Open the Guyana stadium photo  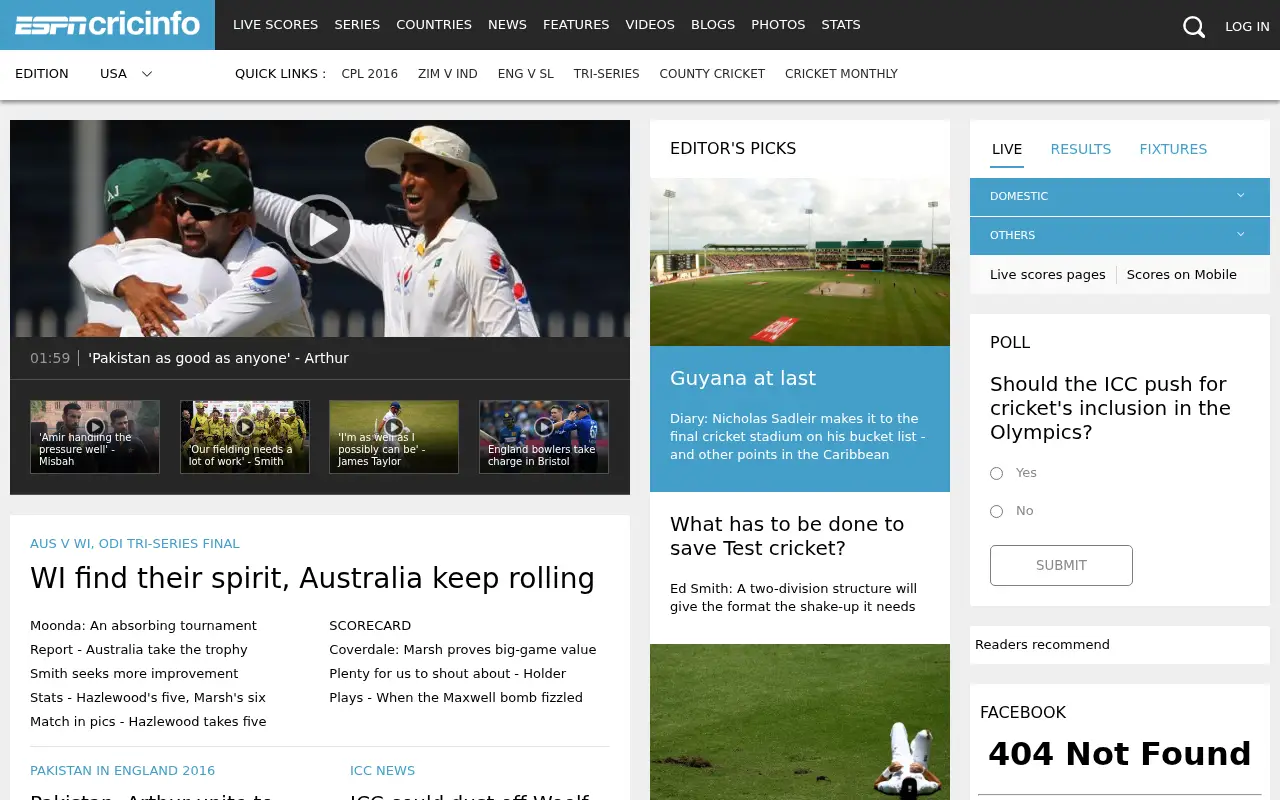800,262
